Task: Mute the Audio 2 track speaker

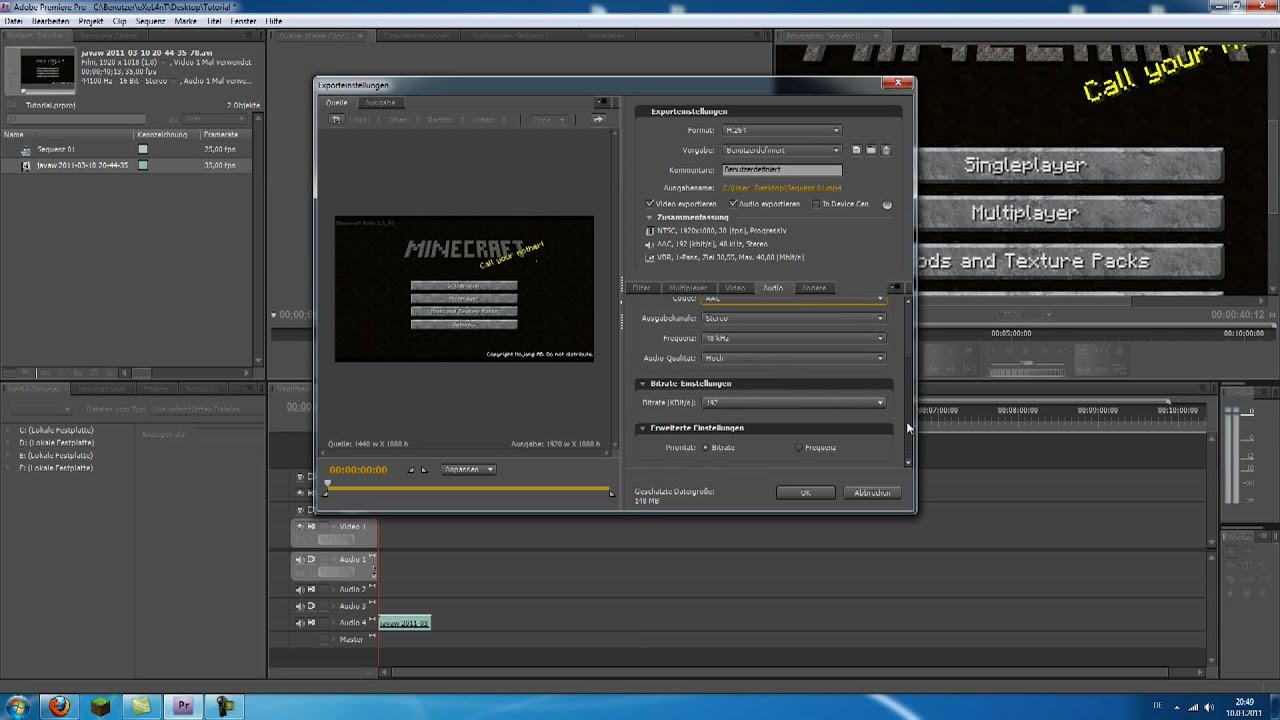Action: [299, 589]
